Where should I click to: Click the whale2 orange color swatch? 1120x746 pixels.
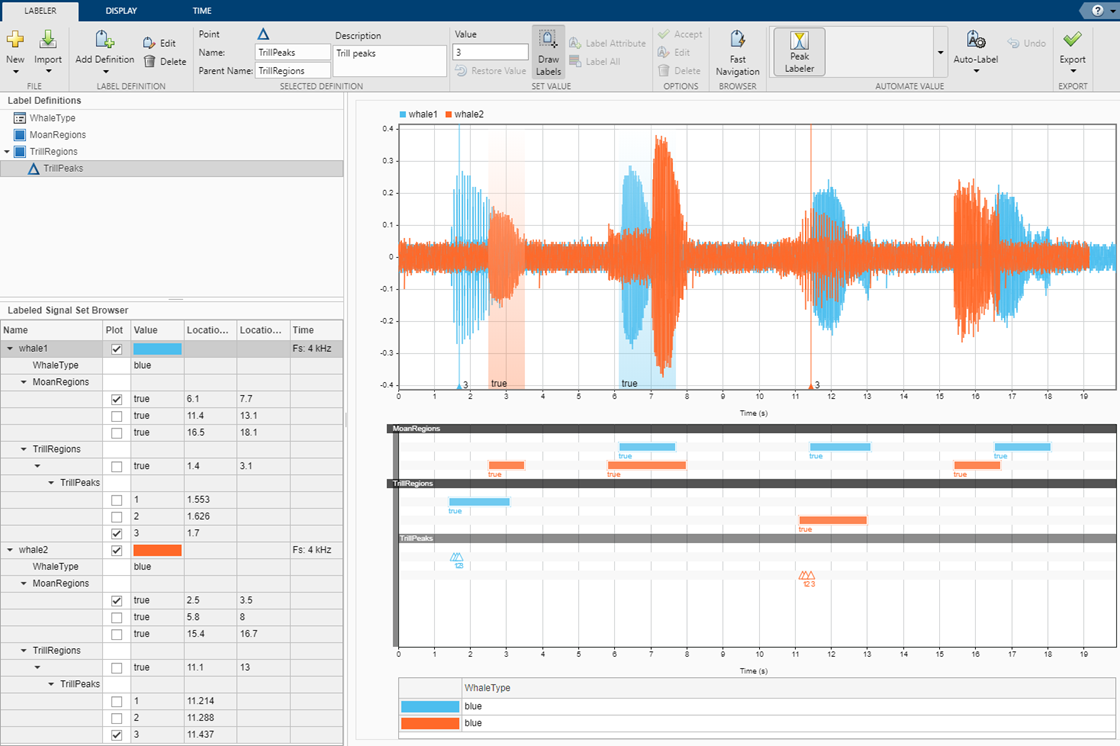[x=157, y=550]
